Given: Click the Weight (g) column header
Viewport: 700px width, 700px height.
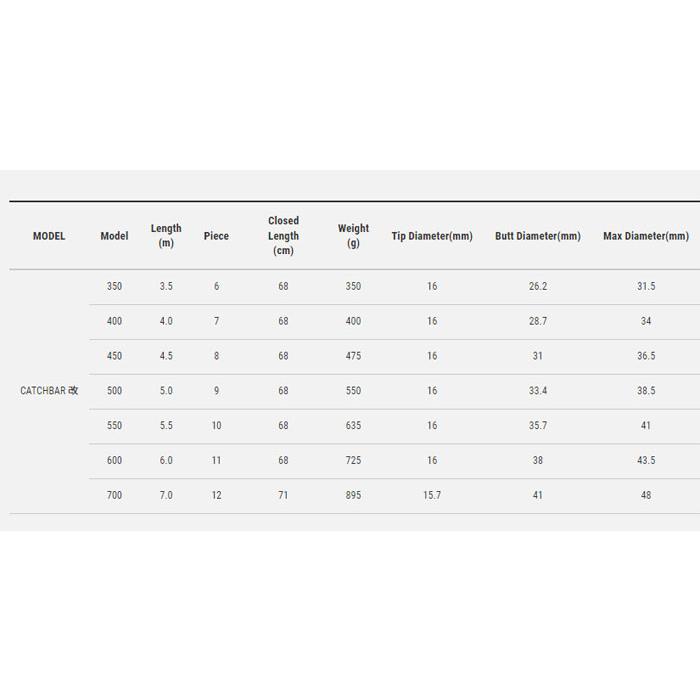Looking at the screenshot, I should (353, 236).
